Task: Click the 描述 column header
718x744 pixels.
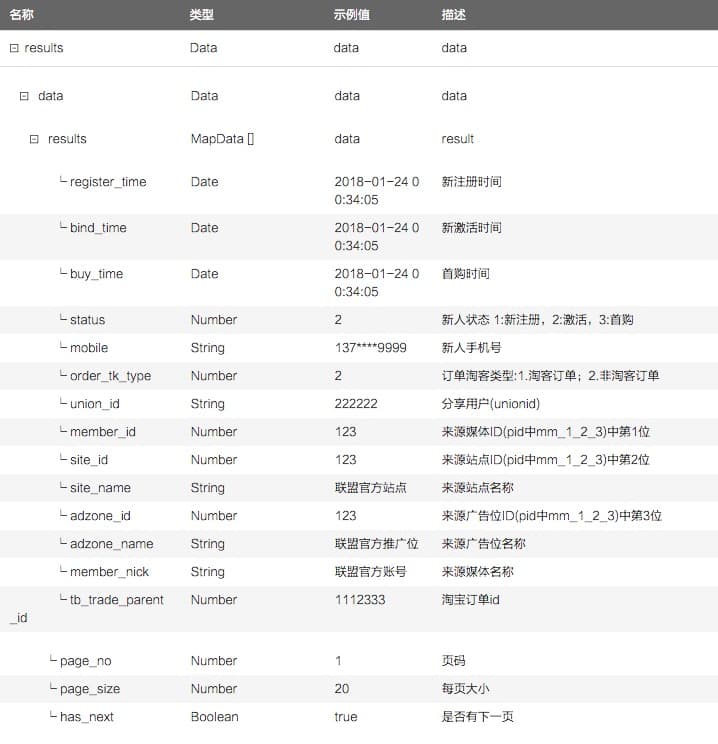Action: pyautogui.click(x=453, y=15)
